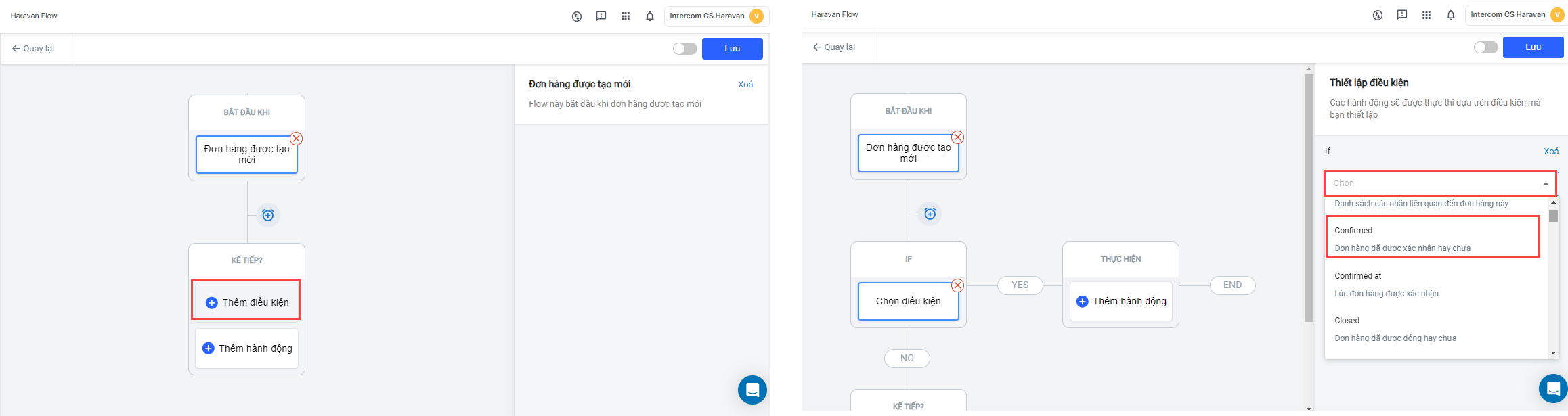Click the YES branch label
Viewport: 1568px width, 416px height.
[1020, 285]
